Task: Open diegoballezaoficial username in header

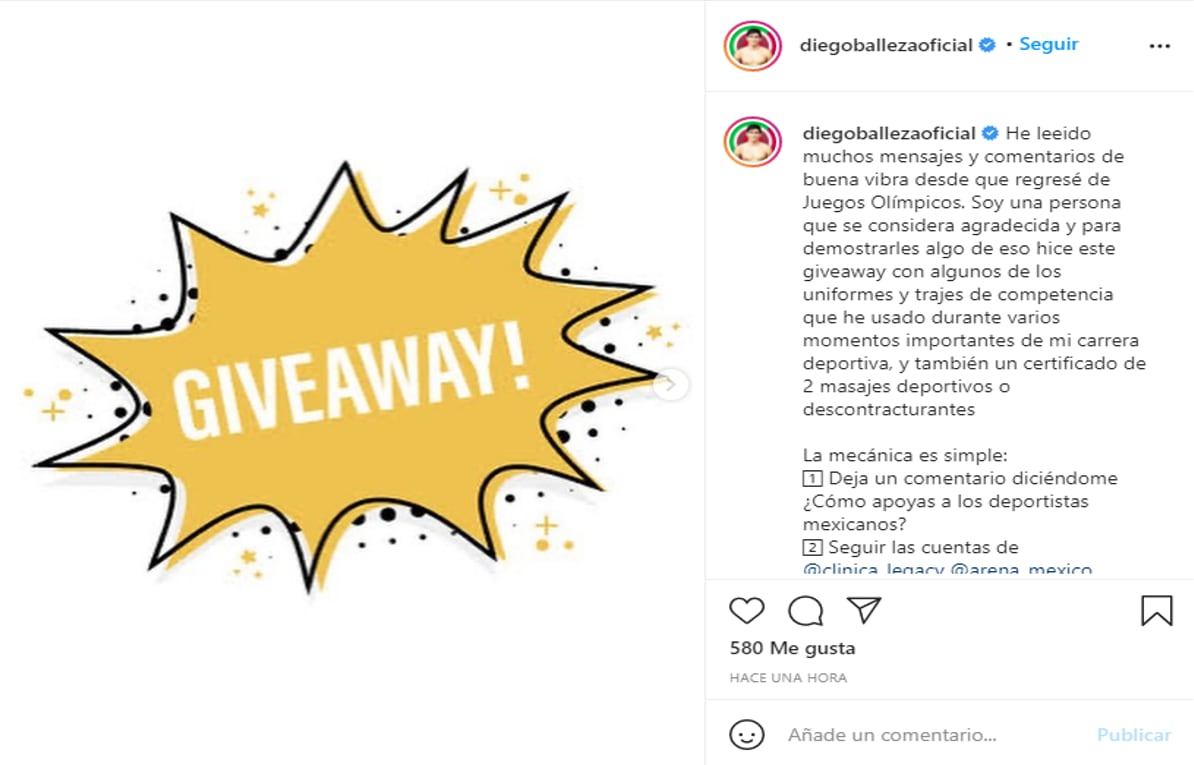Action: (x=886, y=46)
